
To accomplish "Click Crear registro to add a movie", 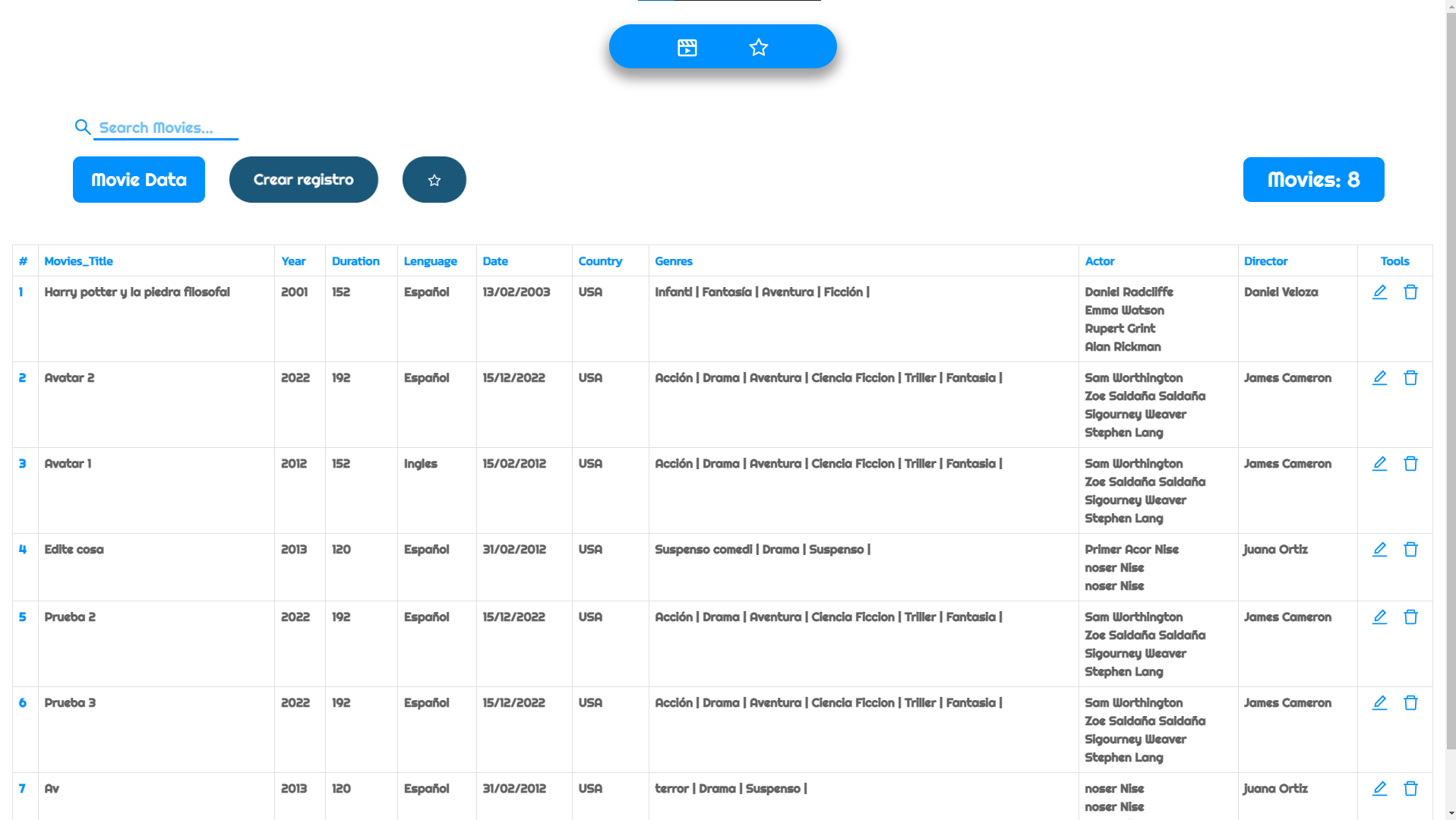I will [x=304, y=180].
